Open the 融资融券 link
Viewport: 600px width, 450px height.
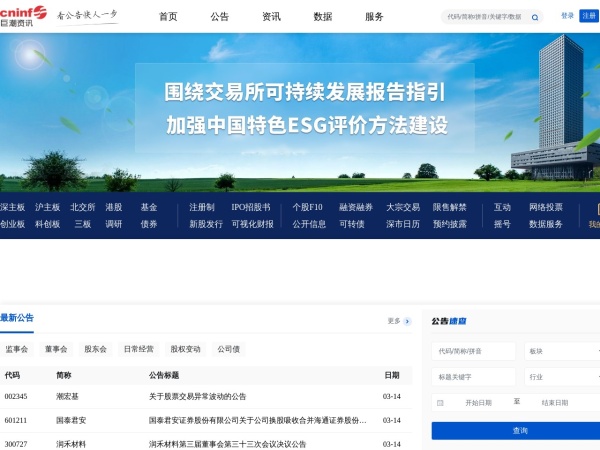pyautogui.click(x=356, y=207)
